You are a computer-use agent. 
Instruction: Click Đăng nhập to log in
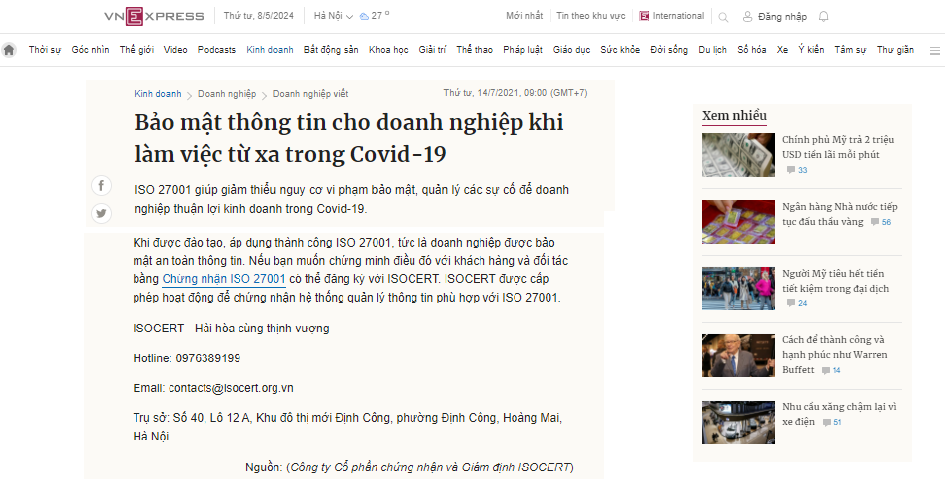[x=774, y=17]
